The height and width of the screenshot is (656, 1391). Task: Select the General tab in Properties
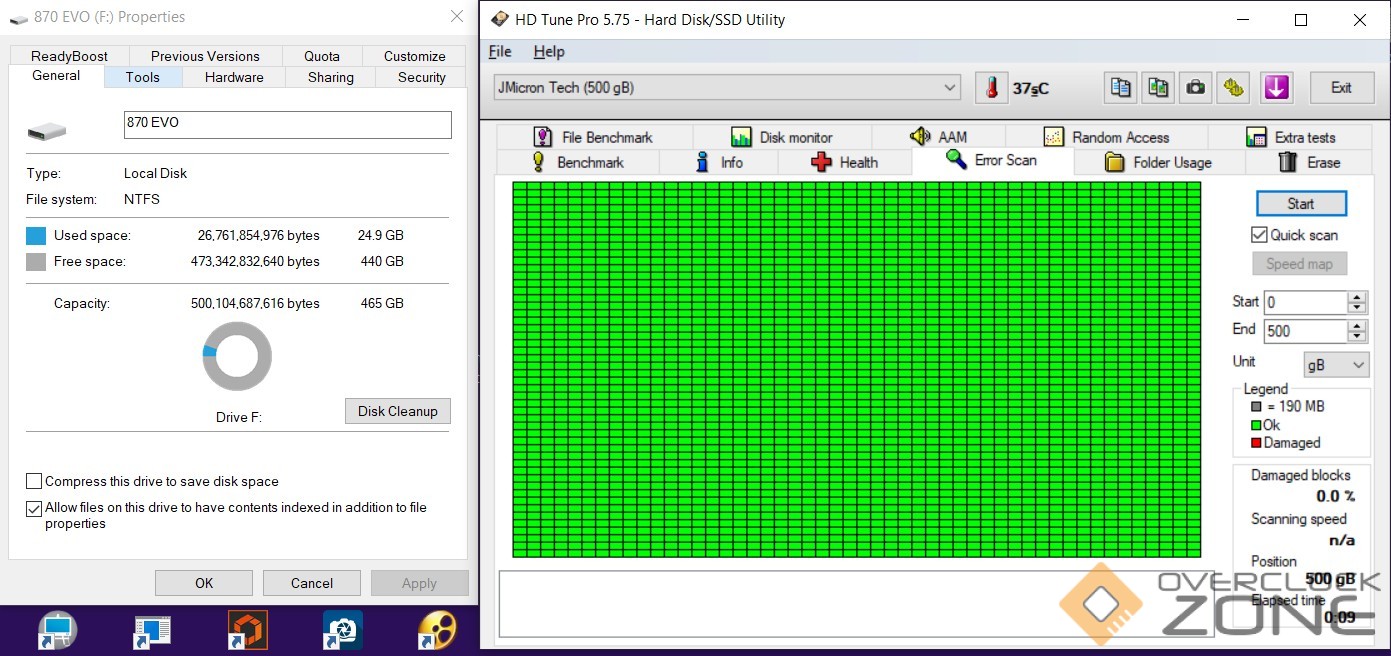[56, 75]
